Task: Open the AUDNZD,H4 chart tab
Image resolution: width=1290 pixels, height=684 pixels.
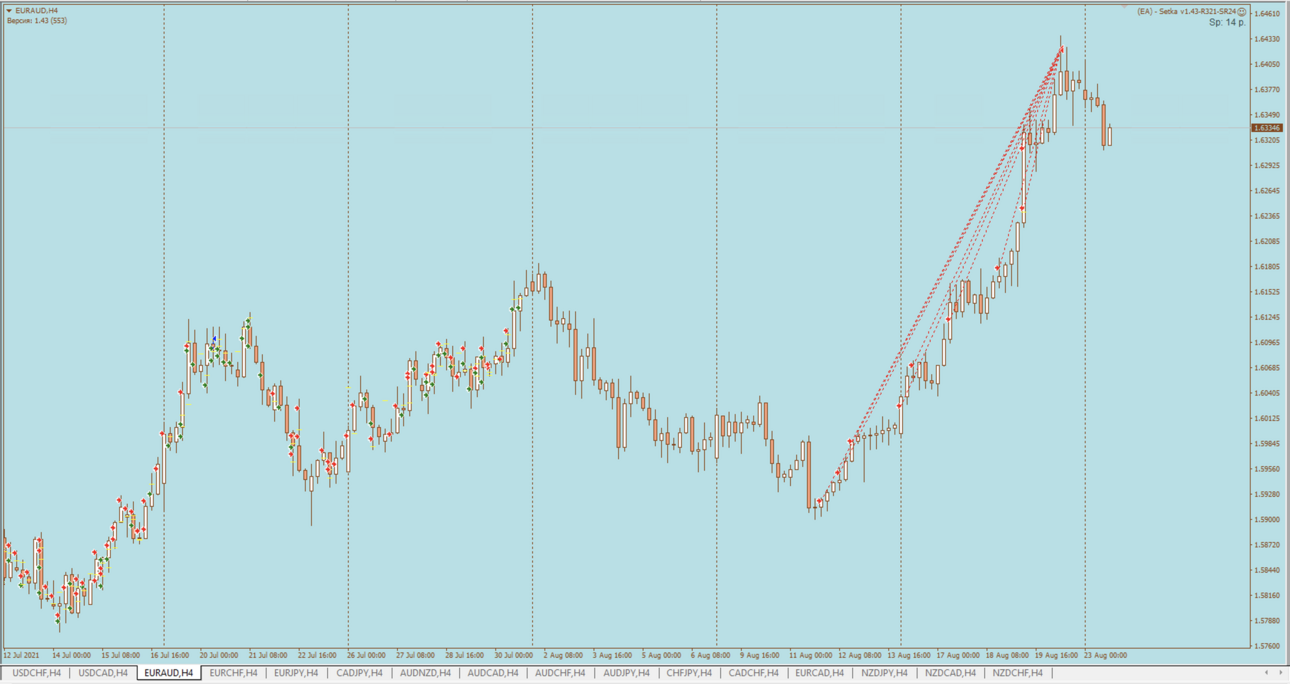Action: [x=425, y=673]
